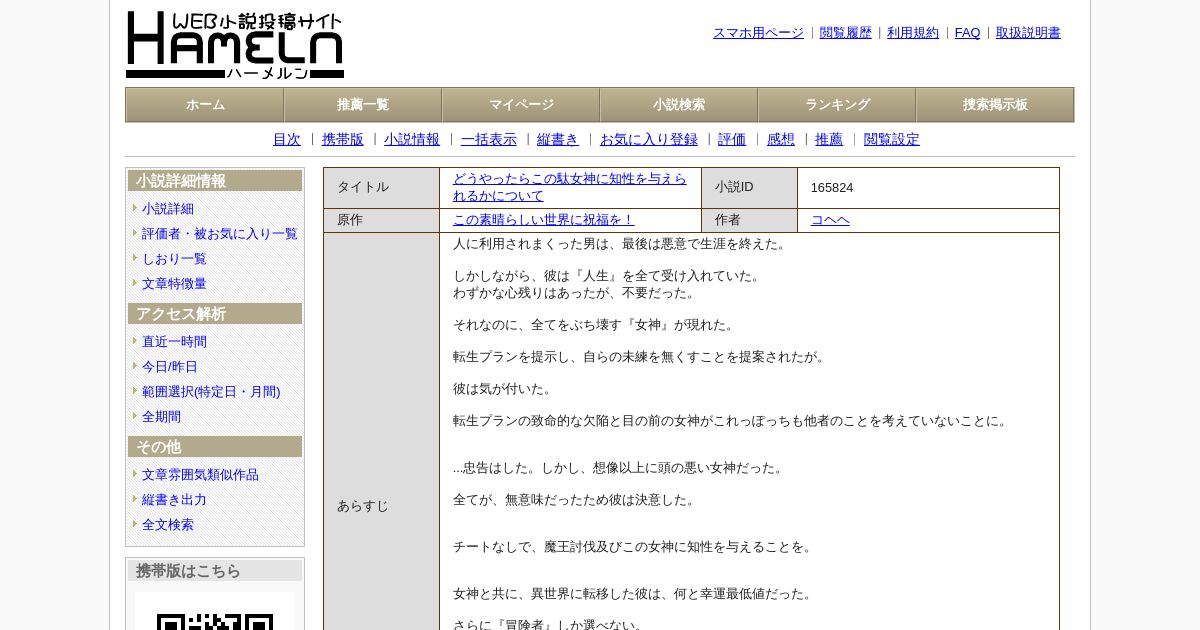This screenshot has height=630, width=1200.
Task: Click the Hameln site logo
Action: [235, 45]
